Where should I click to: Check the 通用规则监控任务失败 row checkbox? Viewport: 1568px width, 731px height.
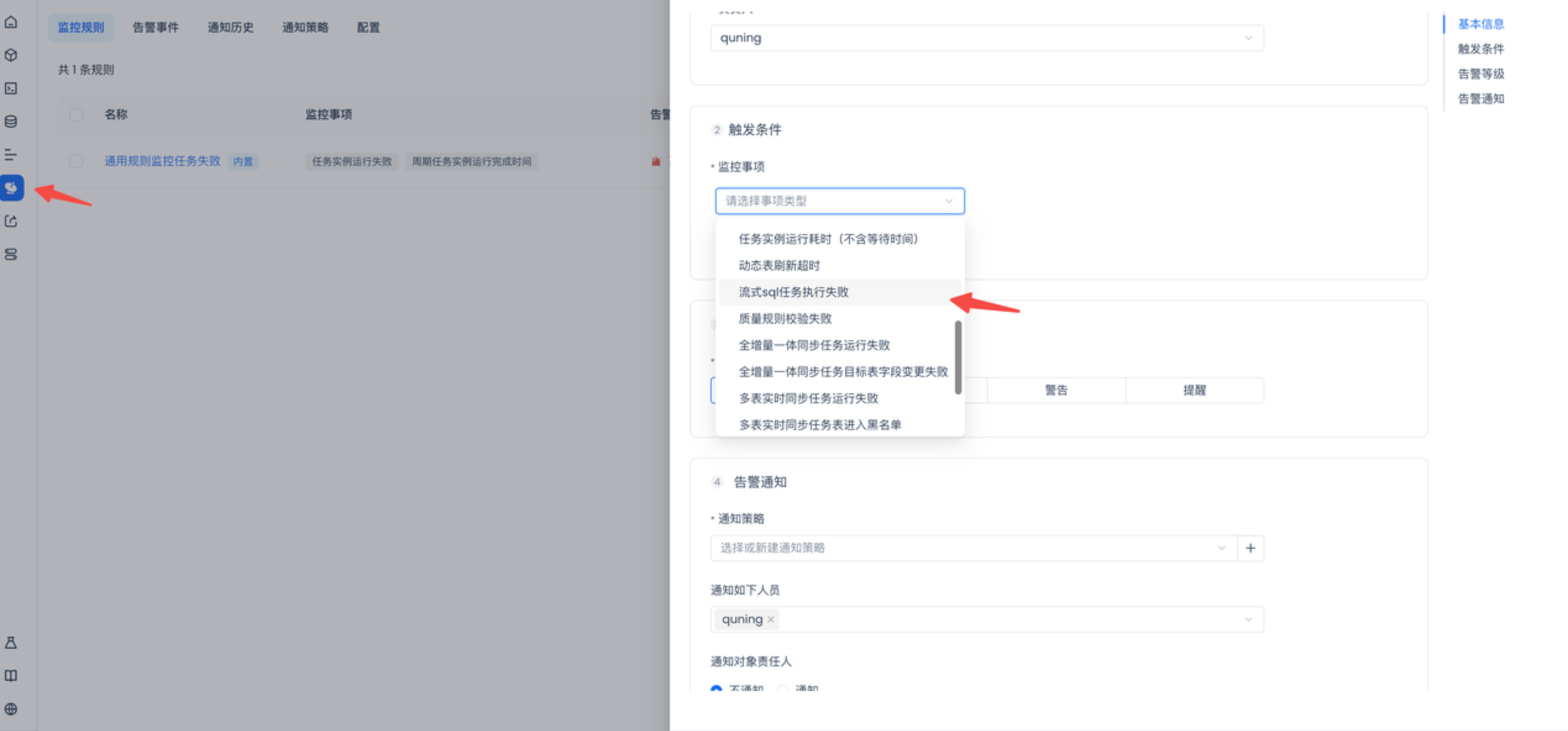point(76,161)
